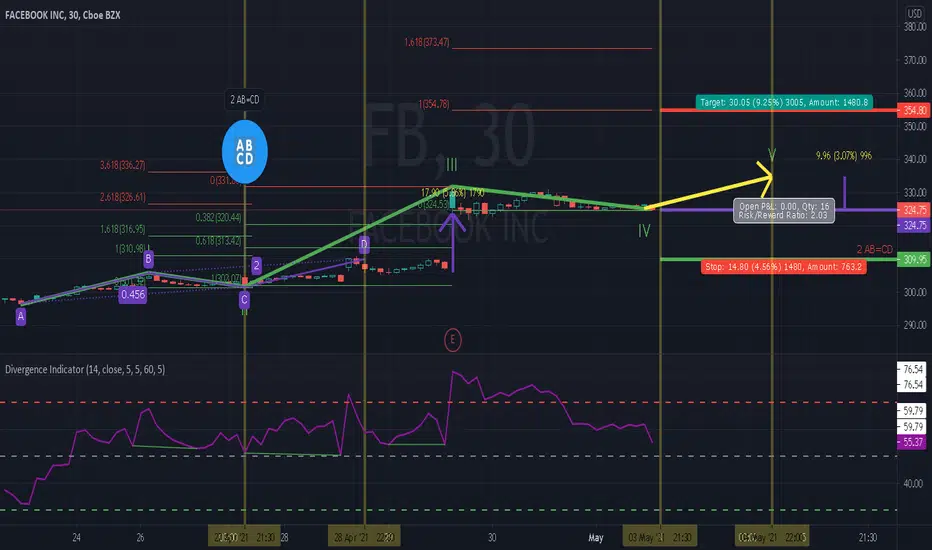
Task: Click the green wave V label
Action: [x=772, y=155]
